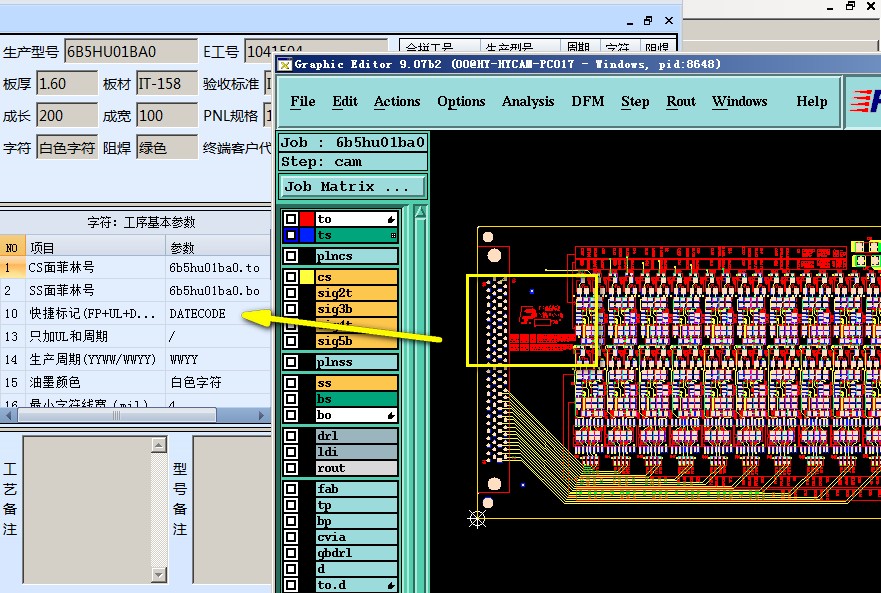Open the Actions menu
Viewport: 881px width, 593px height.
coord(397,101)
